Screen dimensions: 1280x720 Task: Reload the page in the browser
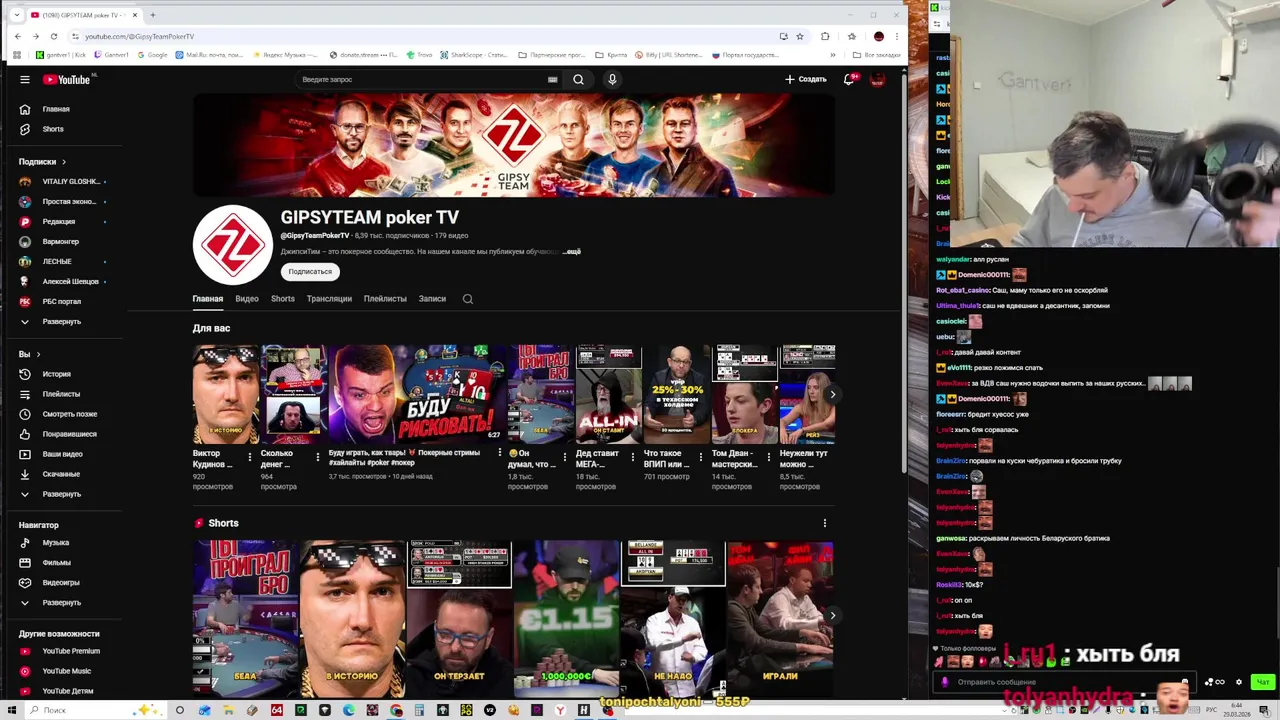click(x=53, y=36)
